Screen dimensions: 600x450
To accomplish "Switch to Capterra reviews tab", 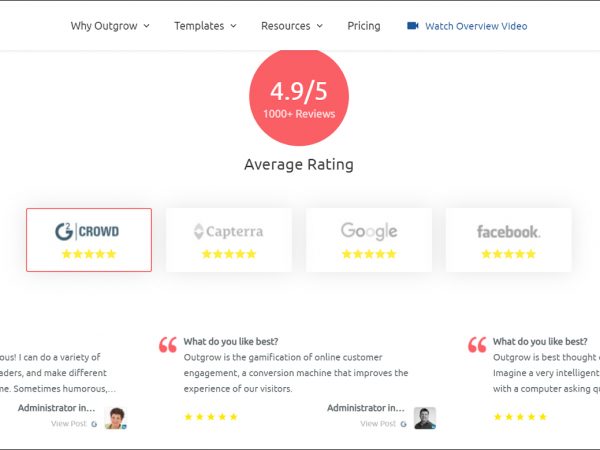I will (x=229, y=240).
